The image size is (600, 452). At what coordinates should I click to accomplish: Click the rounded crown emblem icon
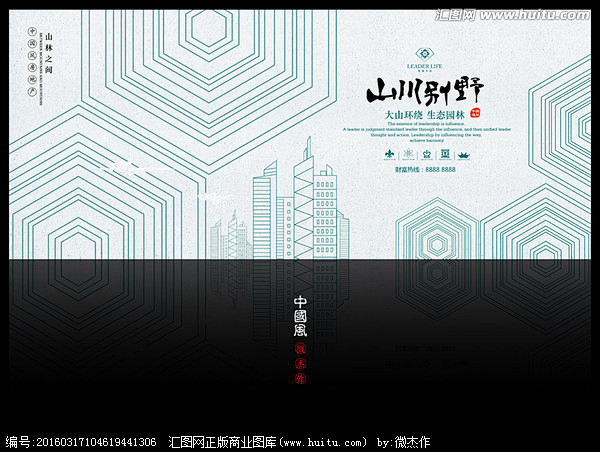427,155
